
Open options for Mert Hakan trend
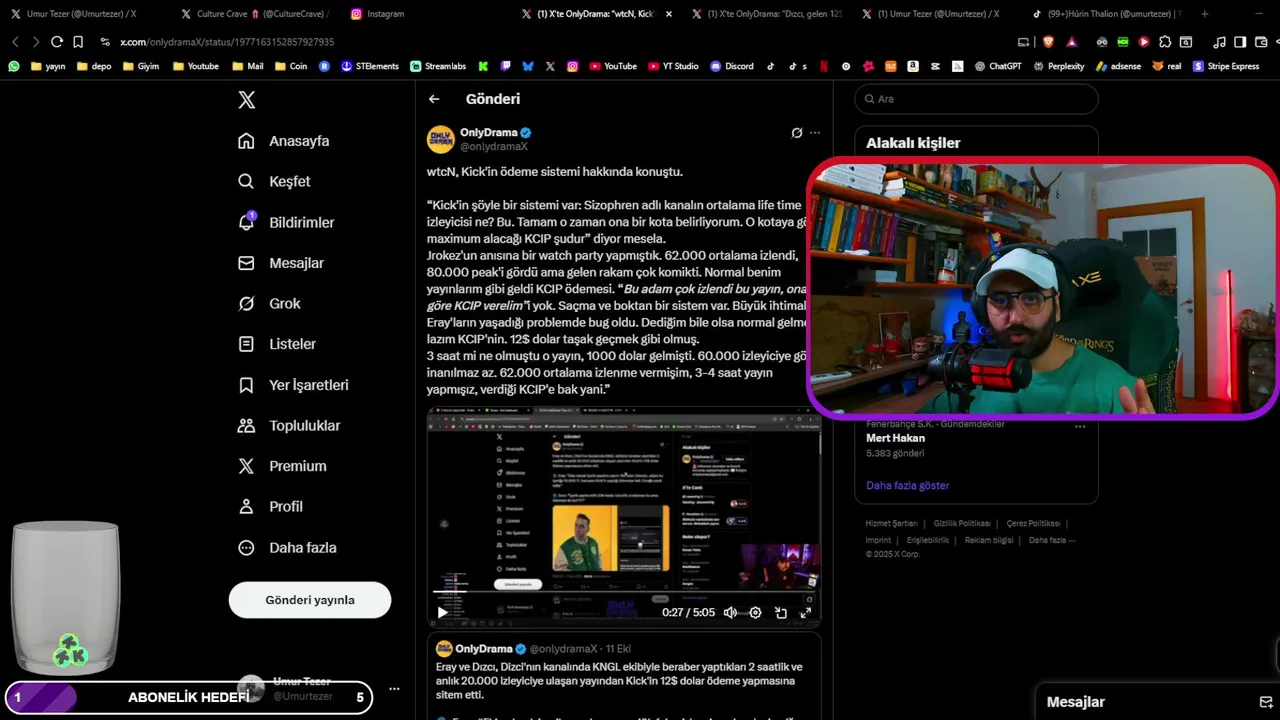(1080, 426)
